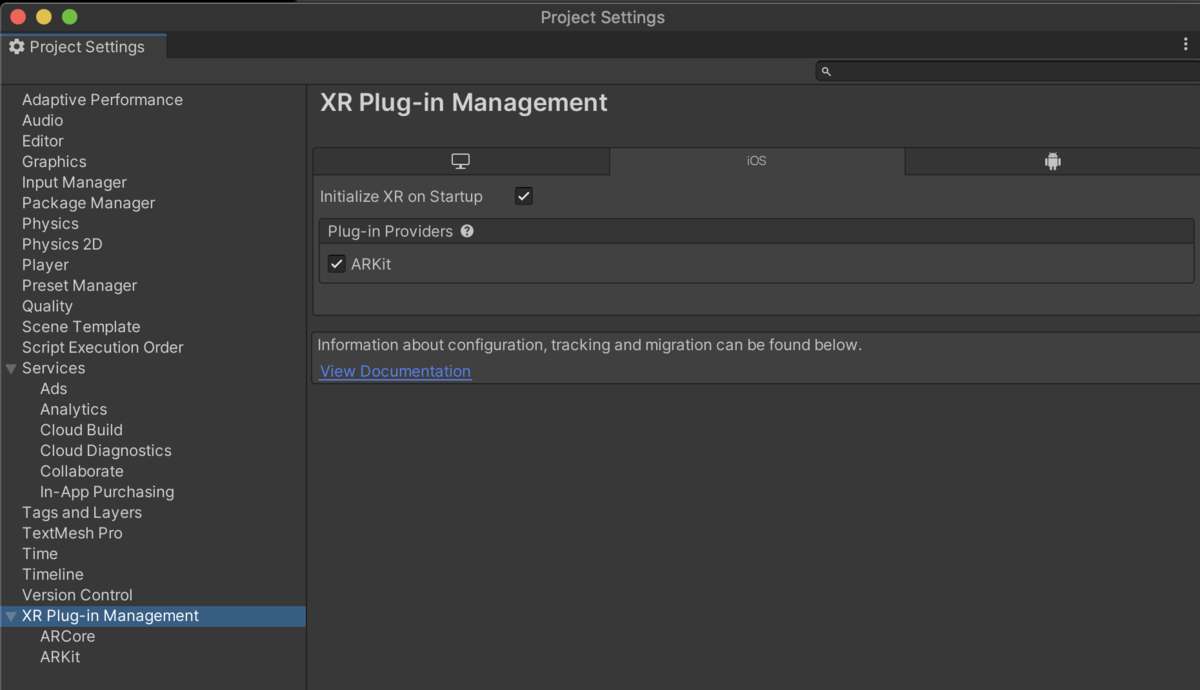
Task: Select the iOS platform tab
Action: click(x=757, y=161)
